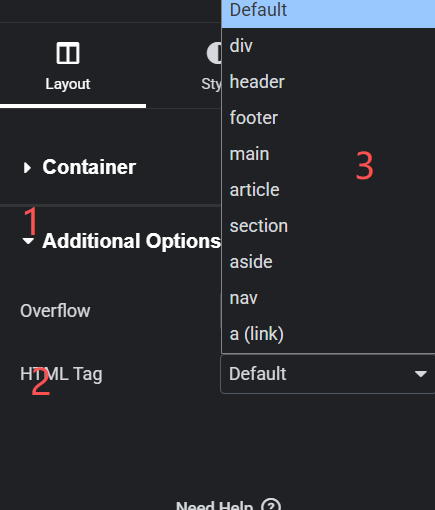This screenshot has width=435, height=510.
Task: Choose div from the tag list
Action: click(x=328, y=46)
